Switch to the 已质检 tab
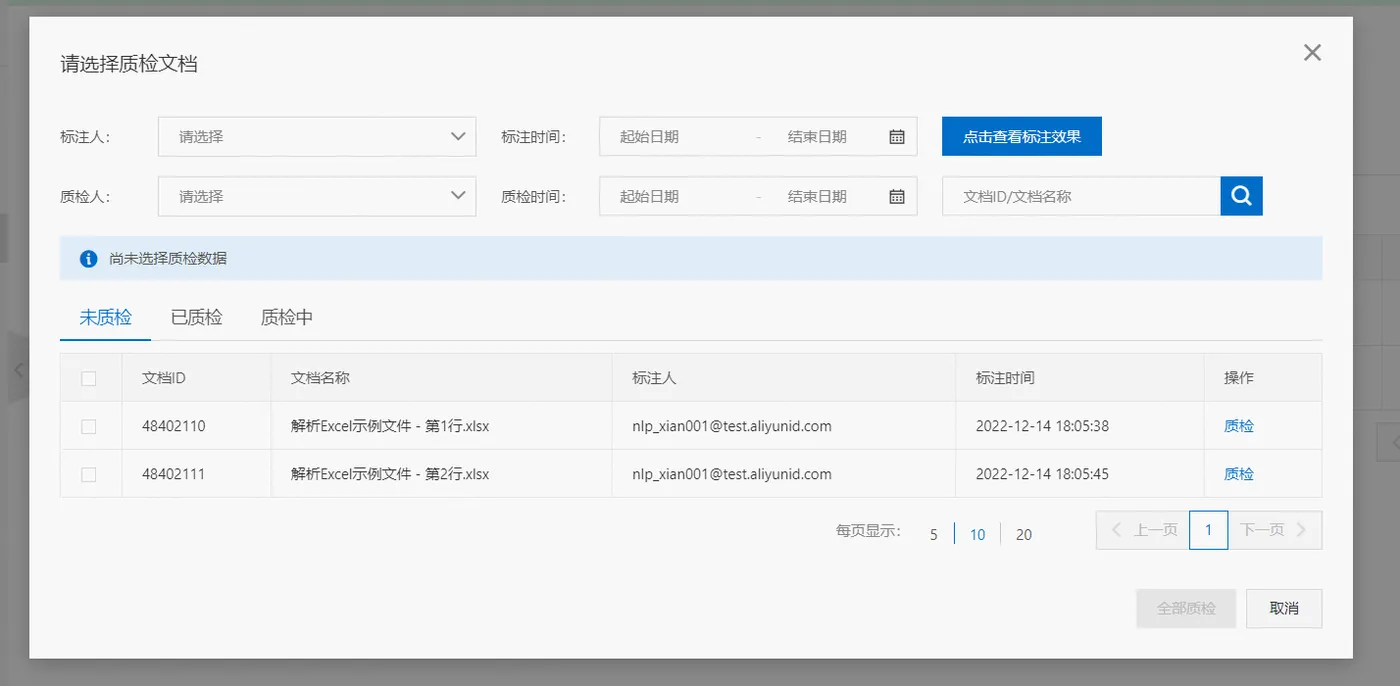This screenshot has height=686, width=1400. [196, 318]
